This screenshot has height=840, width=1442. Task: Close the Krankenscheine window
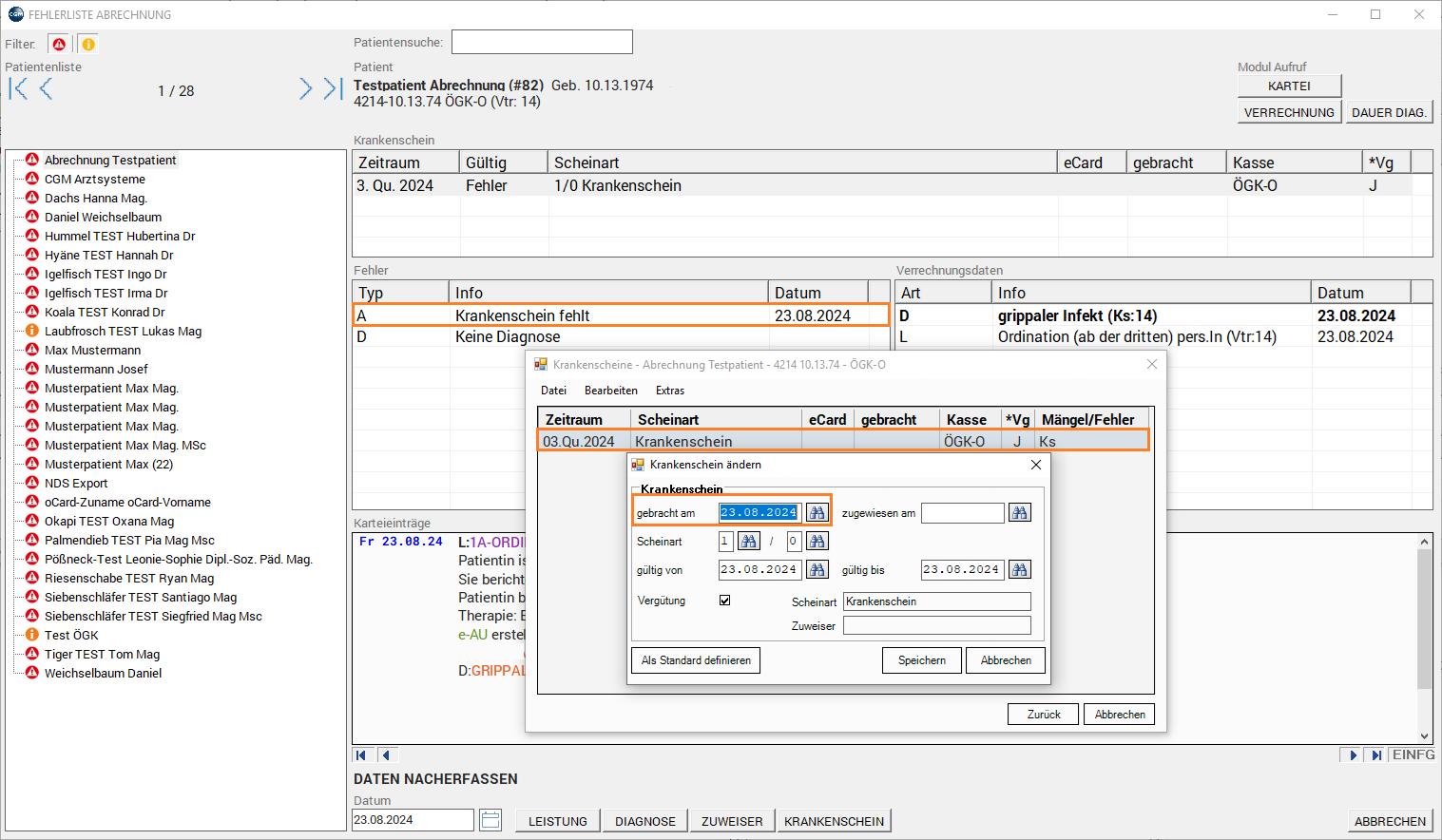pyautogui.click(x=1152, y=364)
